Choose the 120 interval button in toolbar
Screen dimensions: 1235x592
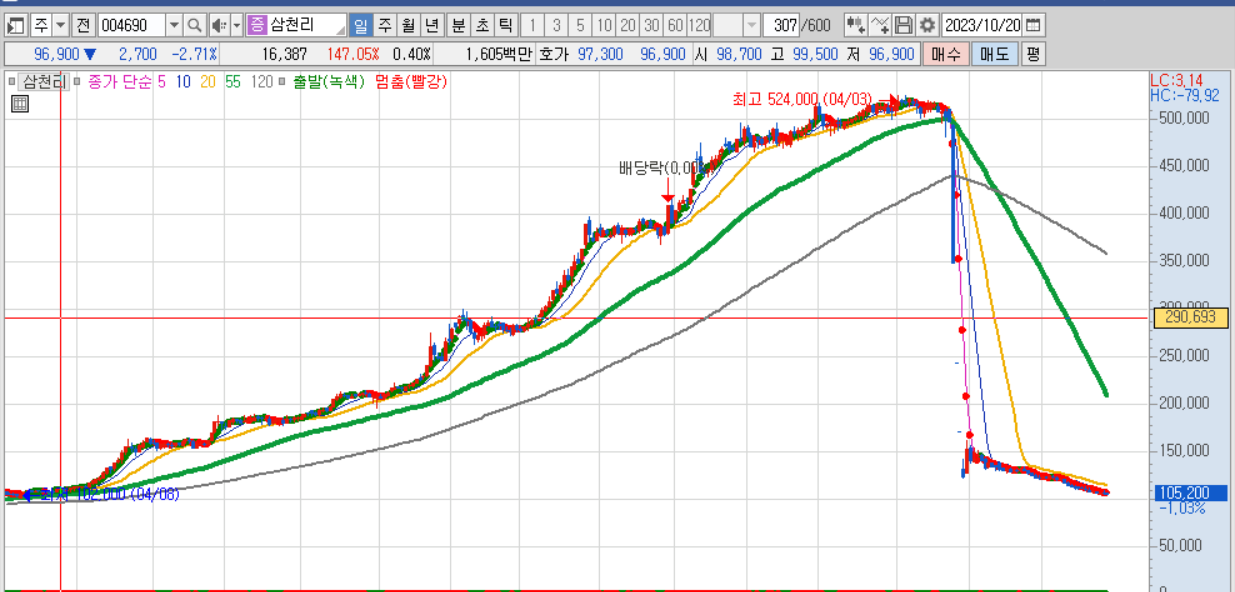(x=699, y=25)
